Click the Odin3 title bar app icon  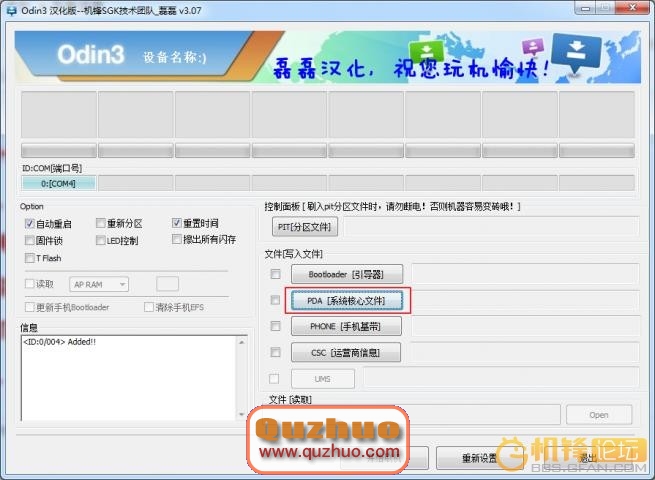[x=11, y=10]
